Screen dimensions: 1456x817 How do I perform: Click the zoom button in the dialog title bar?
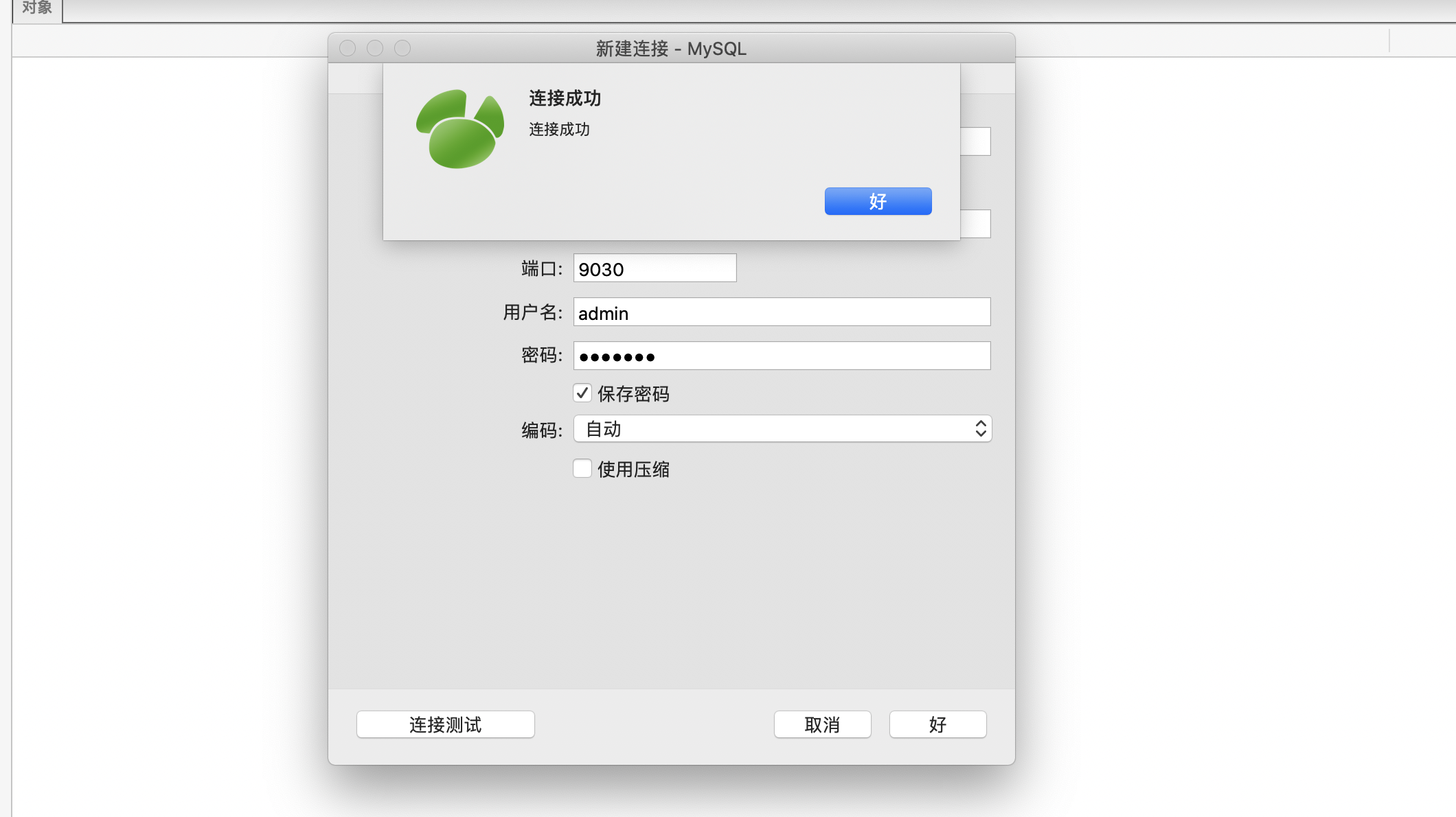402,48
